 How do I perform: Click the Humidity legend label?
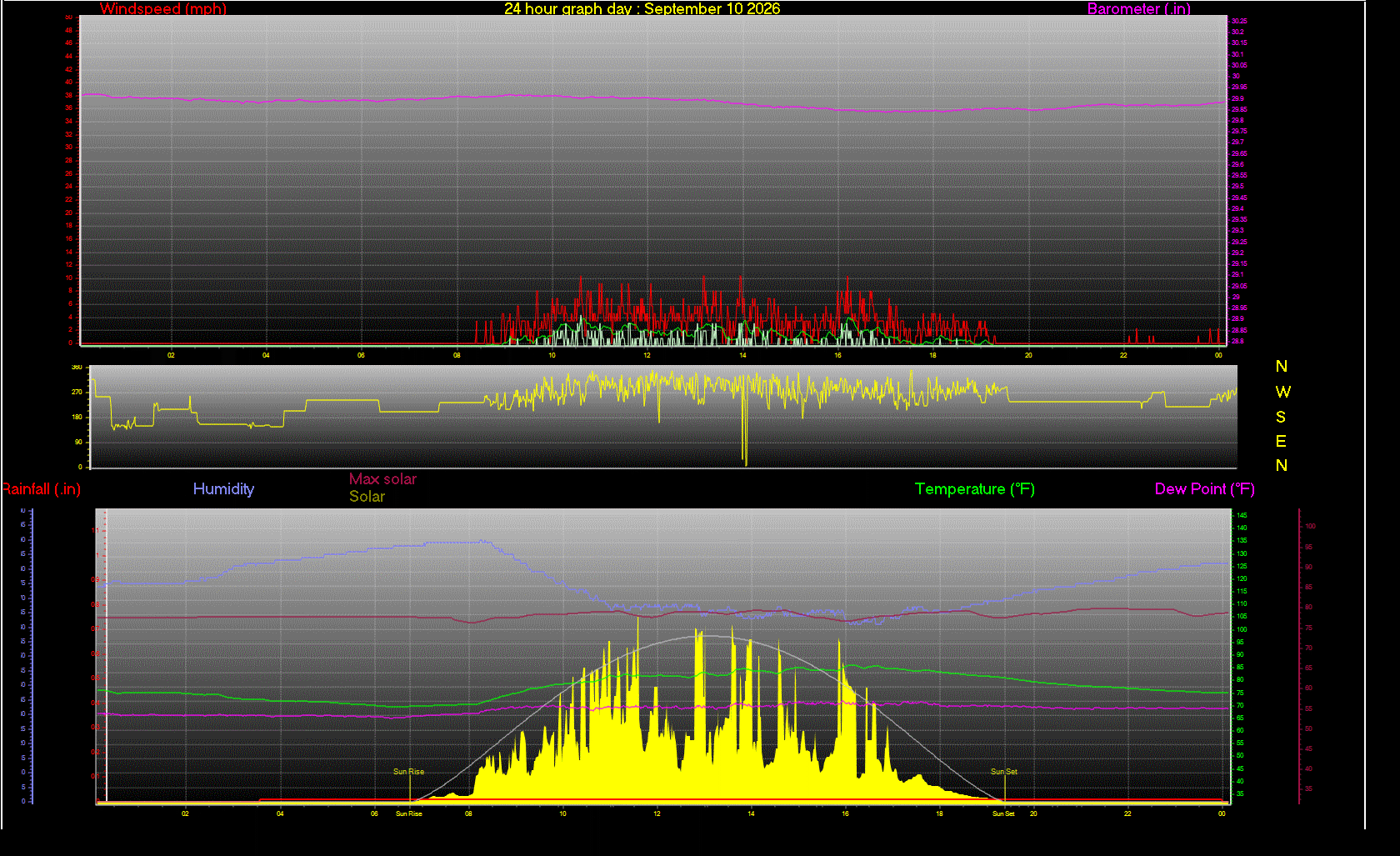point(223,489)
